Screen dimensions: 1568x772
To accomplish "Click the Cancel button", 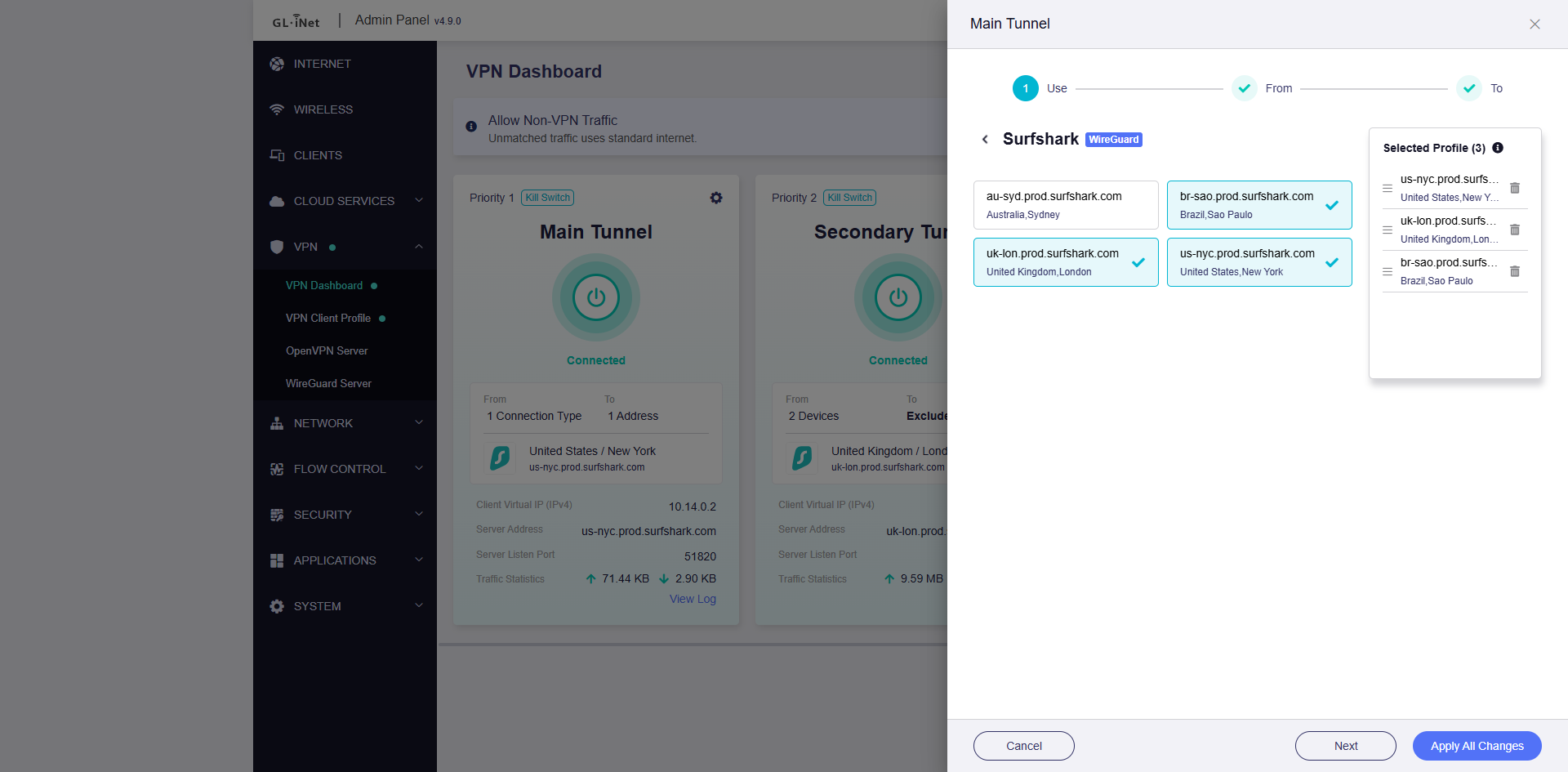I will click(x=1024, y=746).
